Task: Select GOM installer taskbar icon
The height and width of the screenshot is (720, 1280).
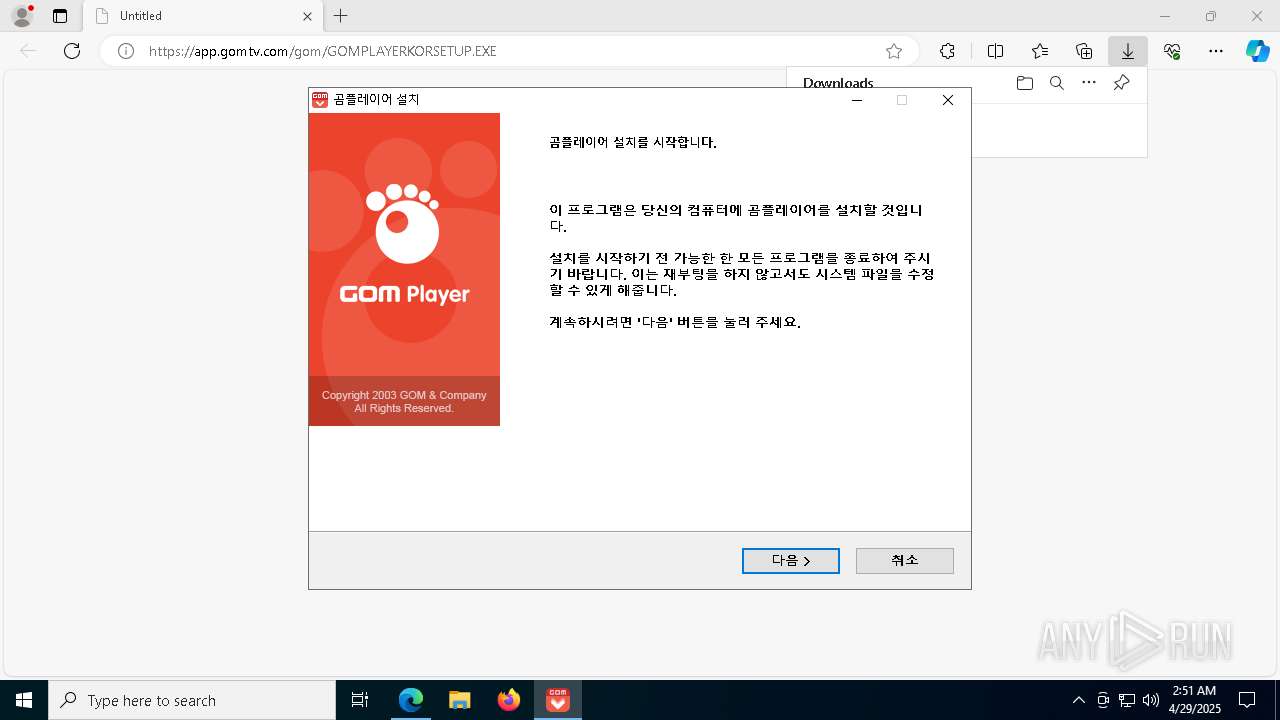Action: [x=558, y=700]
